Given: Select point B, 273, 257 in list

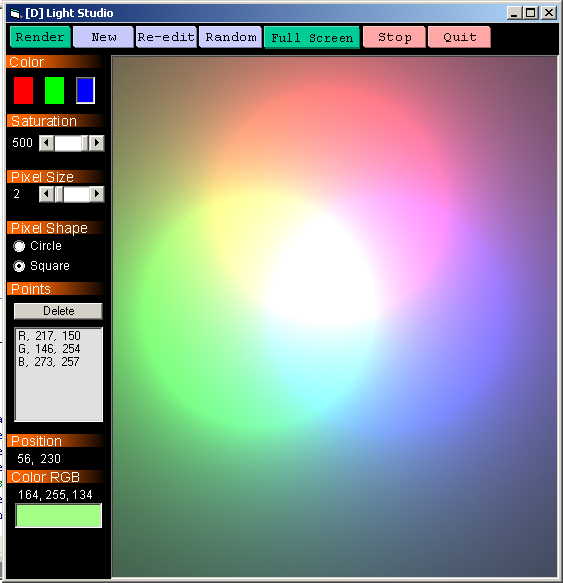Looking at the screenshot, I should pos(49,362).
